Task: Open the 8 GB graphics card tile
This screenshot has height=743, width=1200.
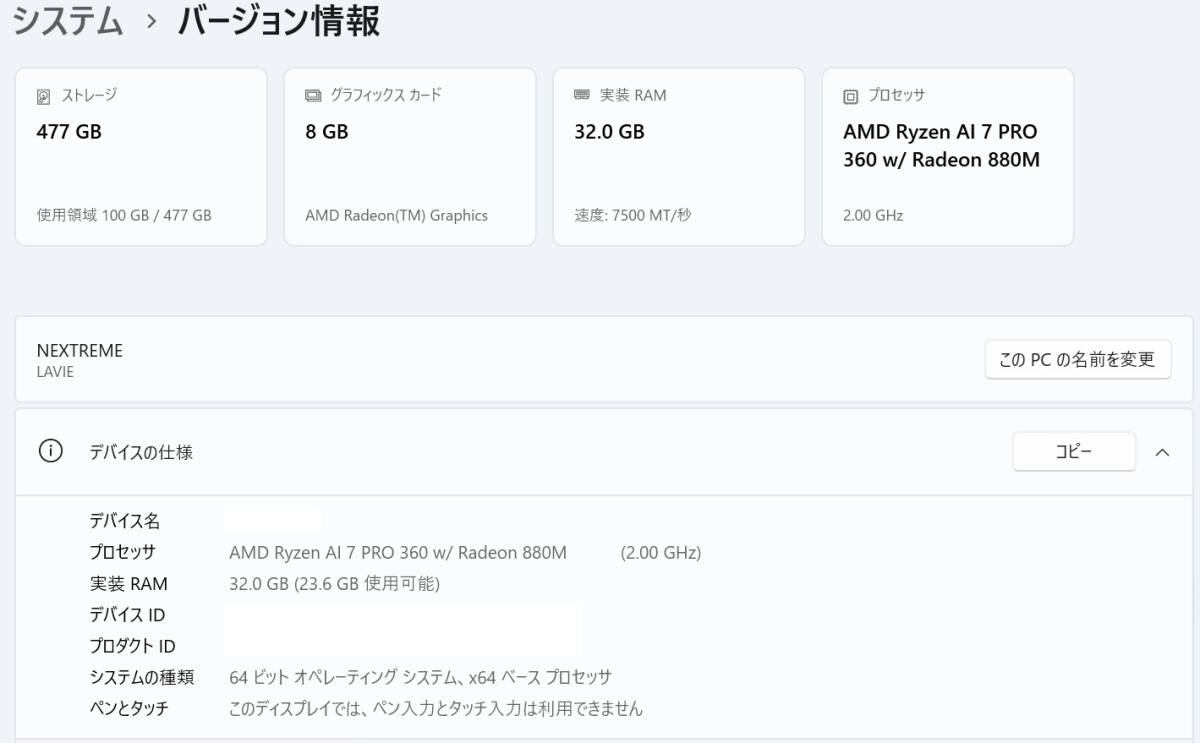Action: pyautogui.click(x=410, y=157)
